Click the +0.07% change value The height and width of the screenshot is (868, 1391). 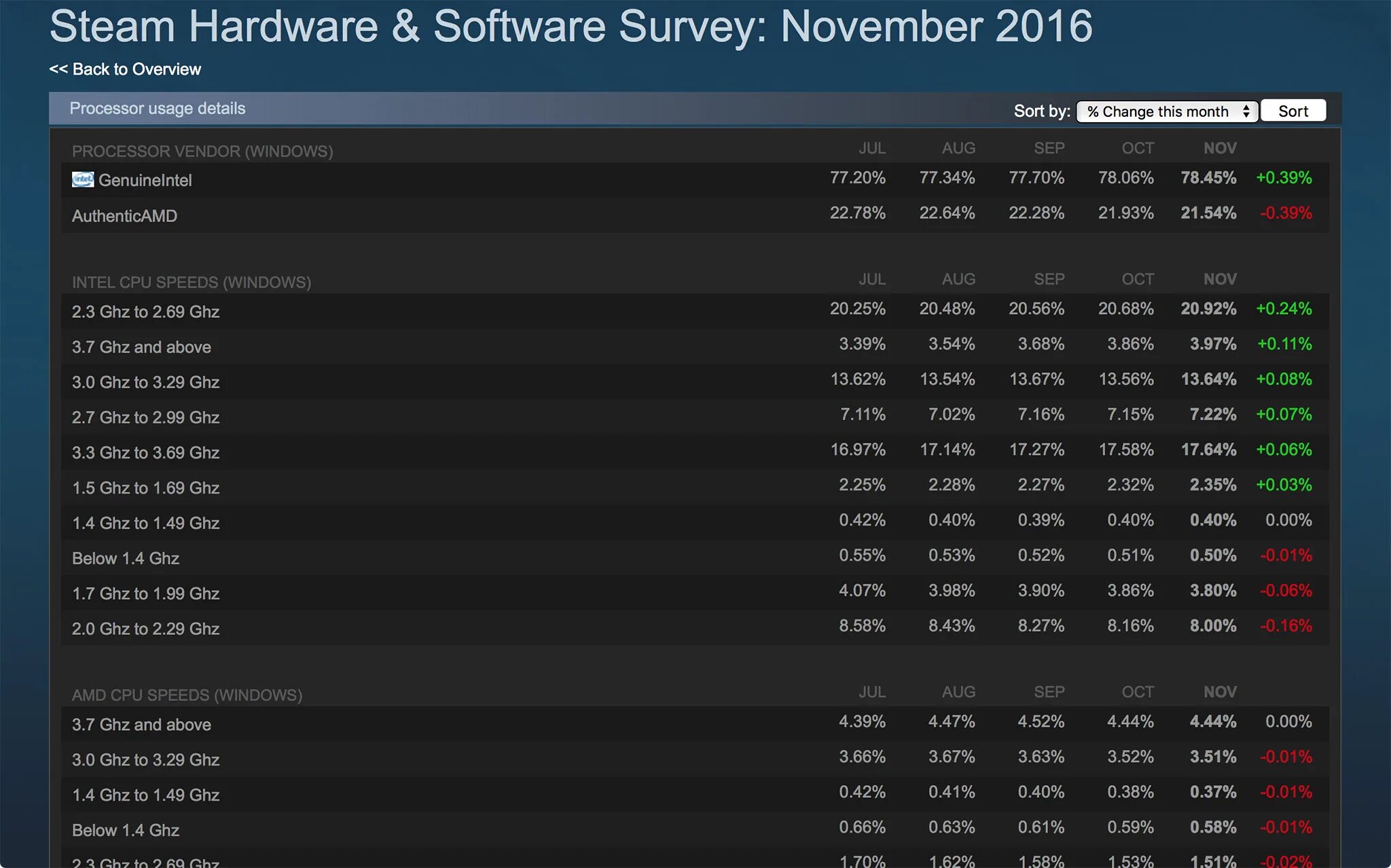[x=1284, y=415]
